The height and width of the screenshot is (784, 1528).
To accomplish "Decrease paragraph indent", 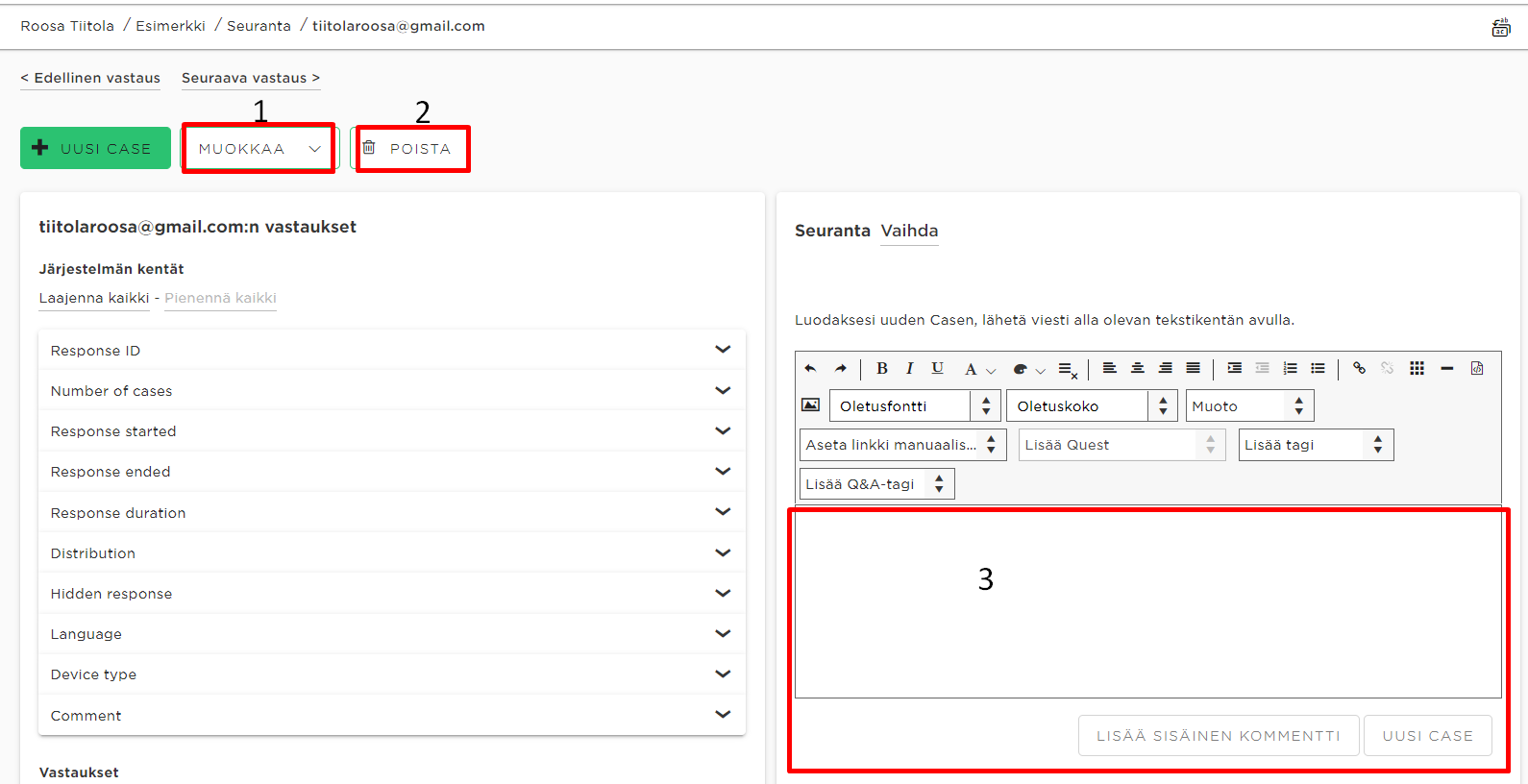I will (1263, 368).
